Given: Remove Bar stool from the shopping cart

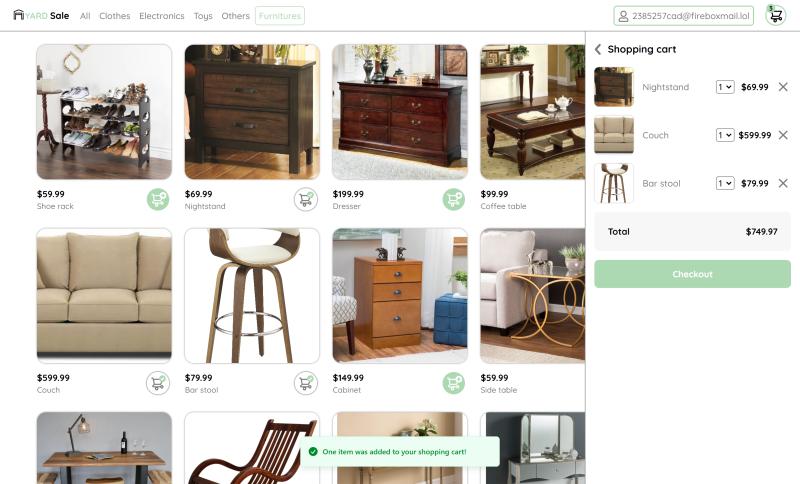Looking at the screenshot, I should 783,183.
